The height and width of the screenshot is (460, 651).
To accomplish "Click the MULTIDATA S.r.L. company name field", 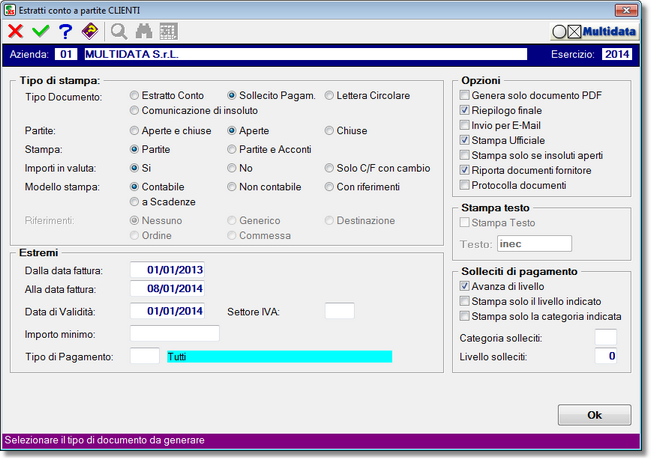I will pyautogui.click(x=306, y=54).
